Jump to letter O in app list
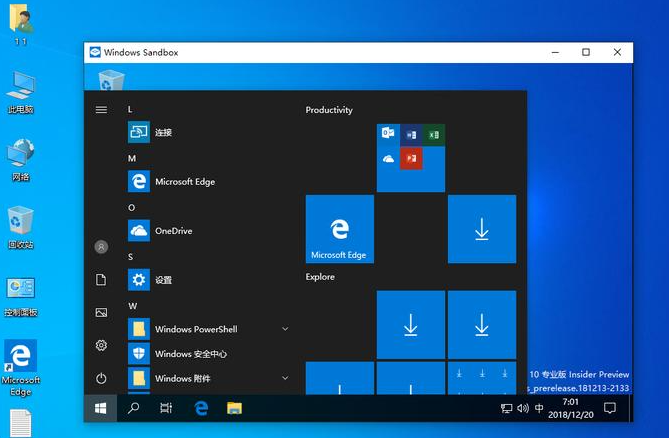 [131, 208]
